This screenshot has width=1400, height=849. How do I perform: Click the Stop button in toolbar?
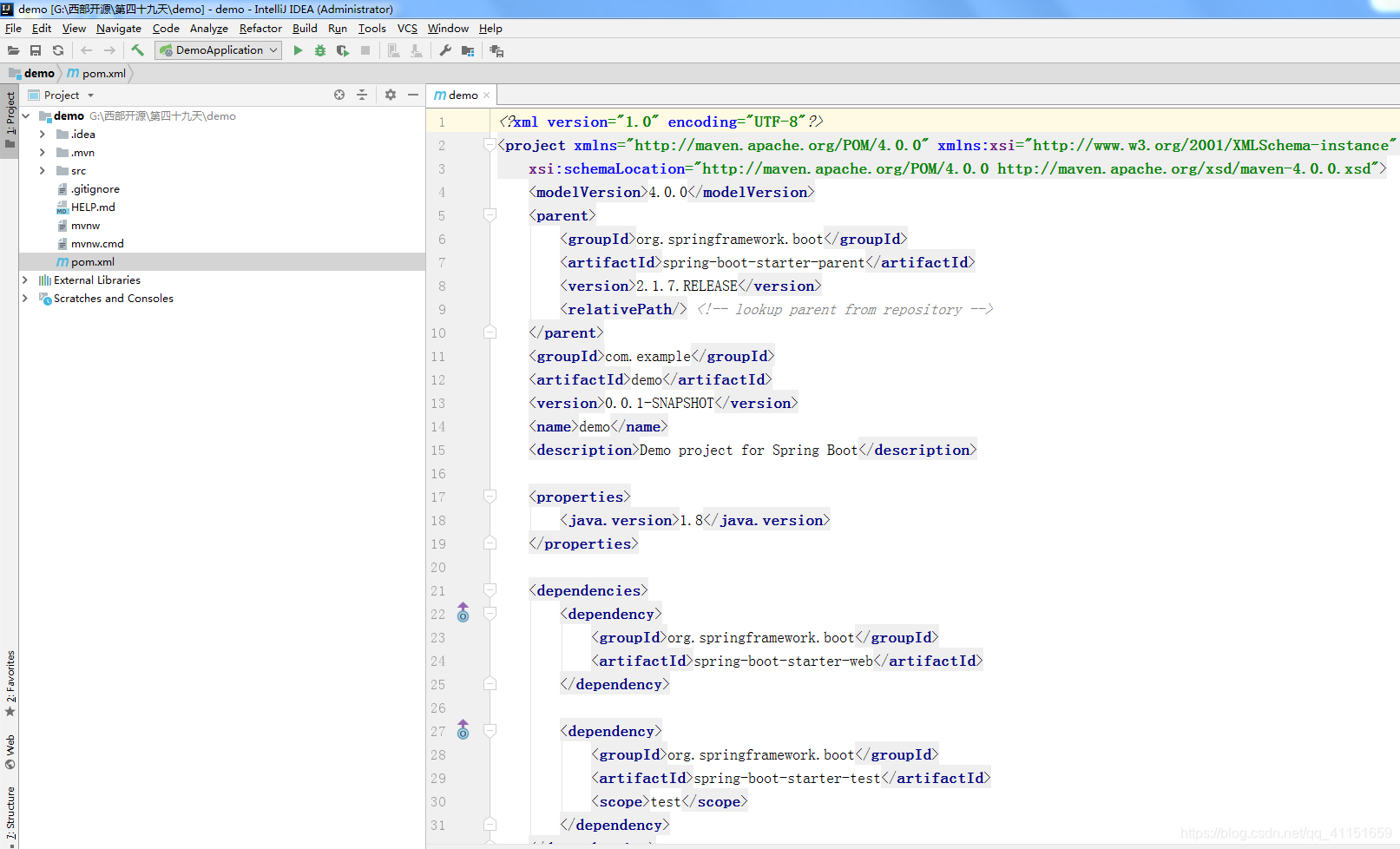365,50
